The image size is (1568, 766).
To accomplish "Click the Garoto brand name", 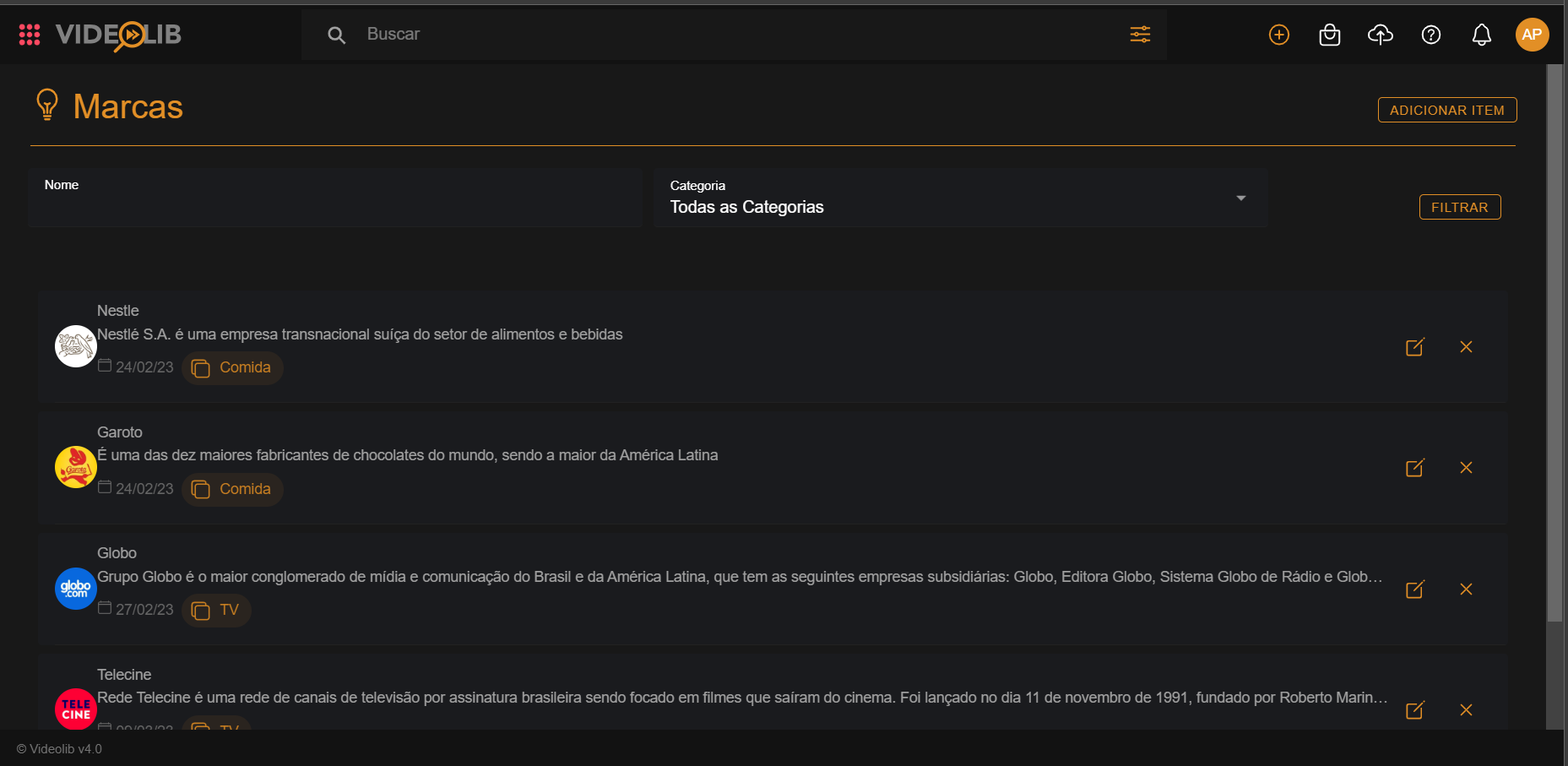I will (120, 432).
